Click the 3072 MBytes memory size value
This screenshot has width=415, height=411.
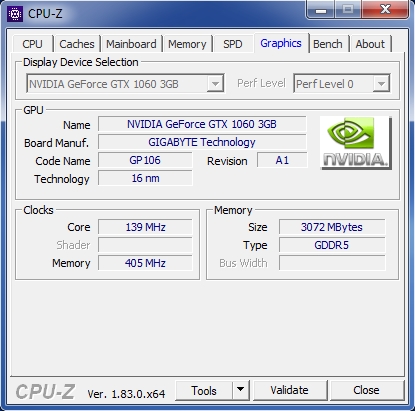pyautogui.click(x=332, y=227)
